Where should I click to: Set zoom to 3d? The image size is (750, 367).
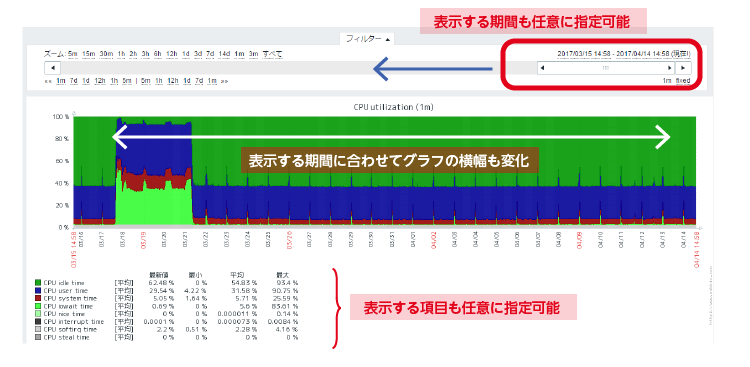[198, 54]
